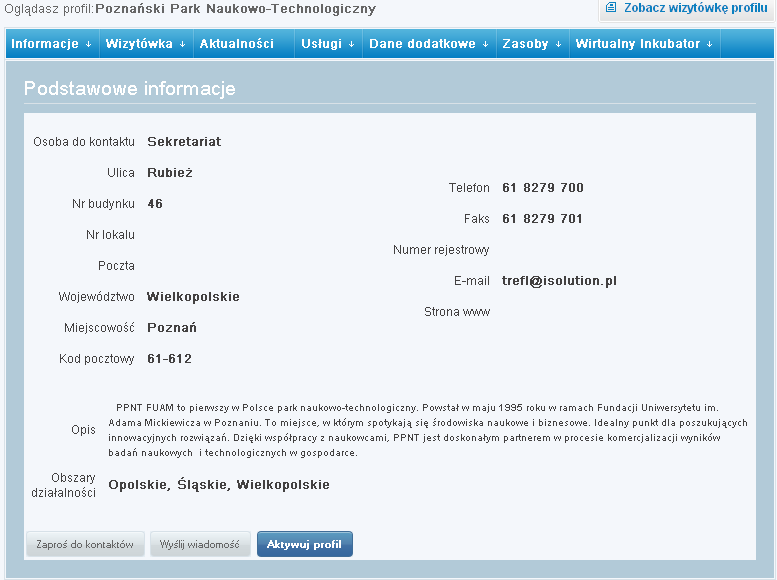Image resolution: width=777 pixels, height=580 pixels.
Task: Click the postal code 61-612
Action: pyautogui.click(x=169, y=359)
